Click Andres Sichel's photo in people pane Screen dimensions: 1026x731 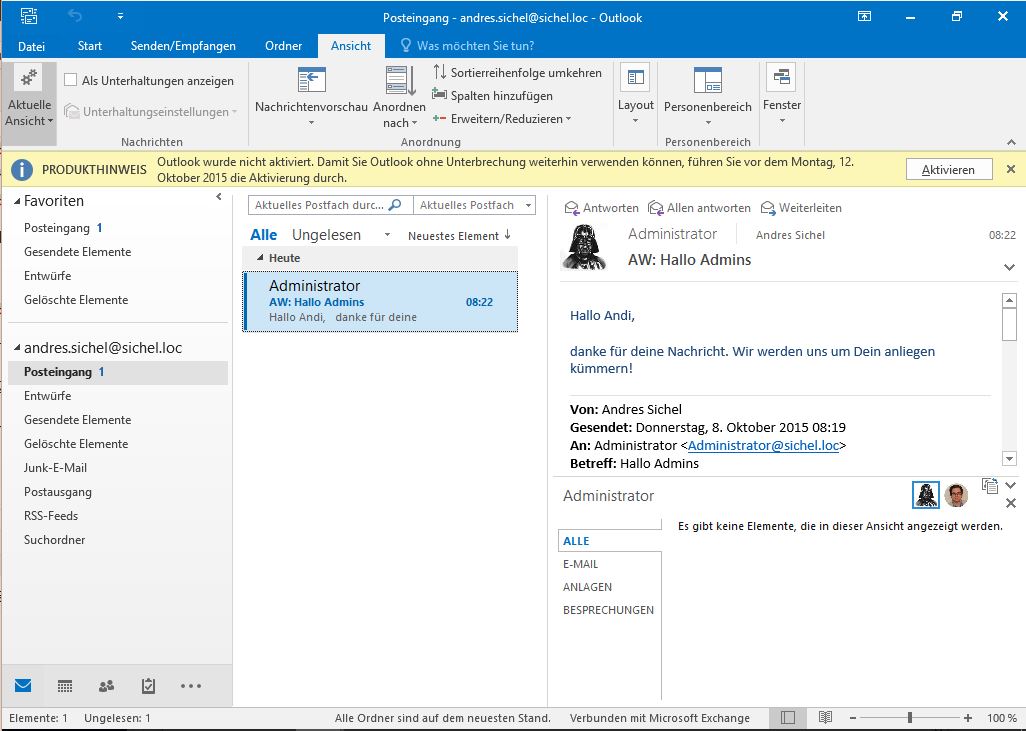(x=956, y=495)
